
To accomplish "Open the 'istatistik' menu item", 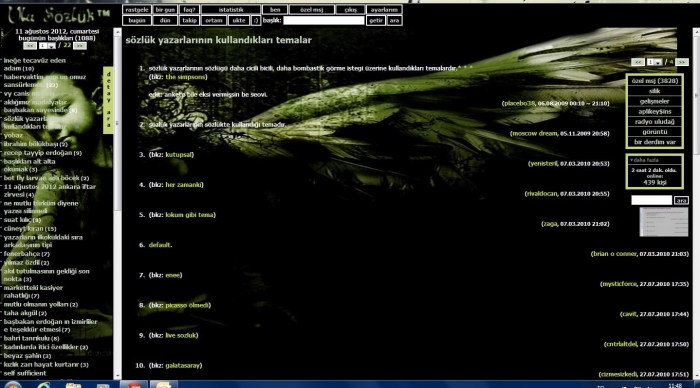I will tap(231, 9).
